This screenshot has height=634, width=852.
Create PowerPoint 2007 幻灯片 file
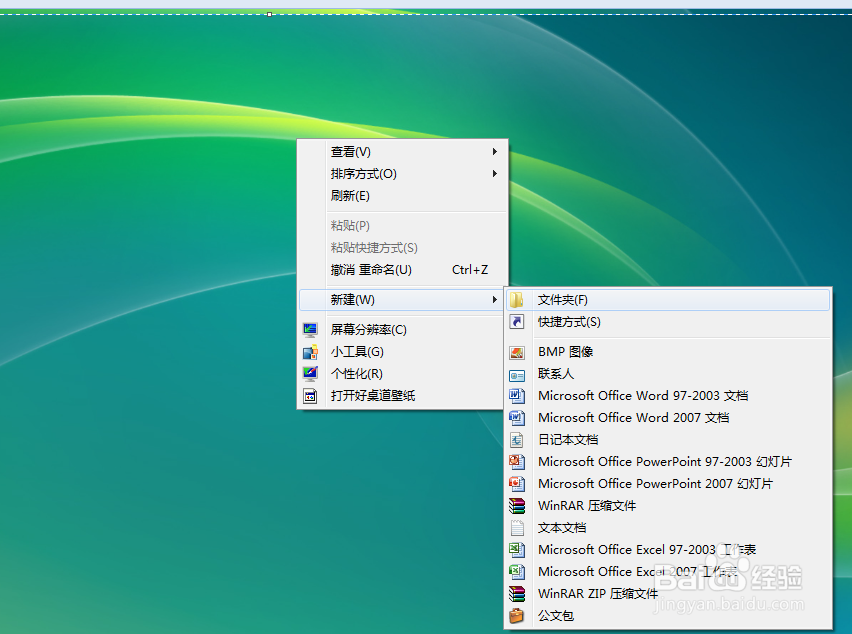click(668, 484)
